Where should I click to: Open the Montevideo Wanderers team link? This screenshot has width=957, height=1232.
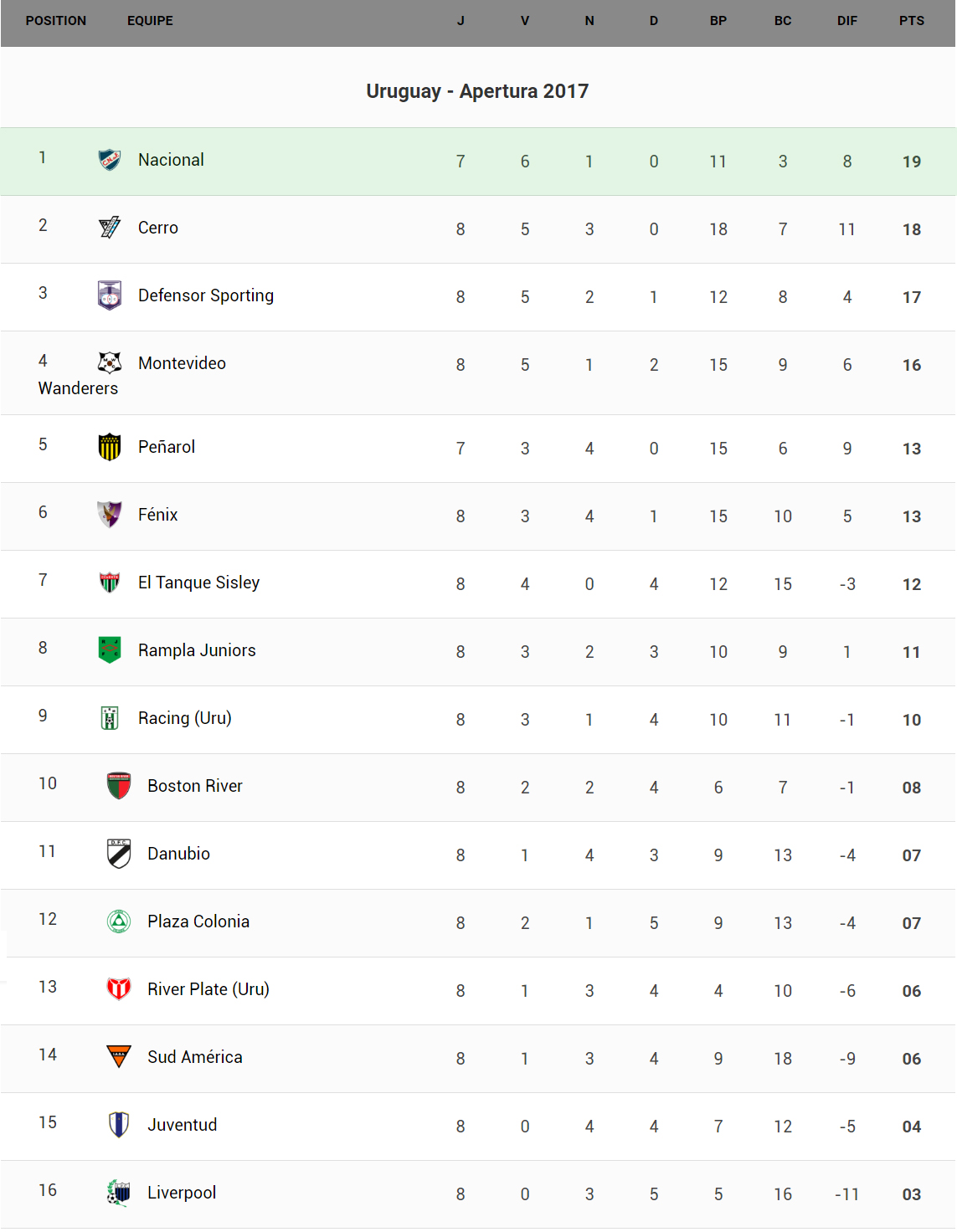tap(182, 363)
